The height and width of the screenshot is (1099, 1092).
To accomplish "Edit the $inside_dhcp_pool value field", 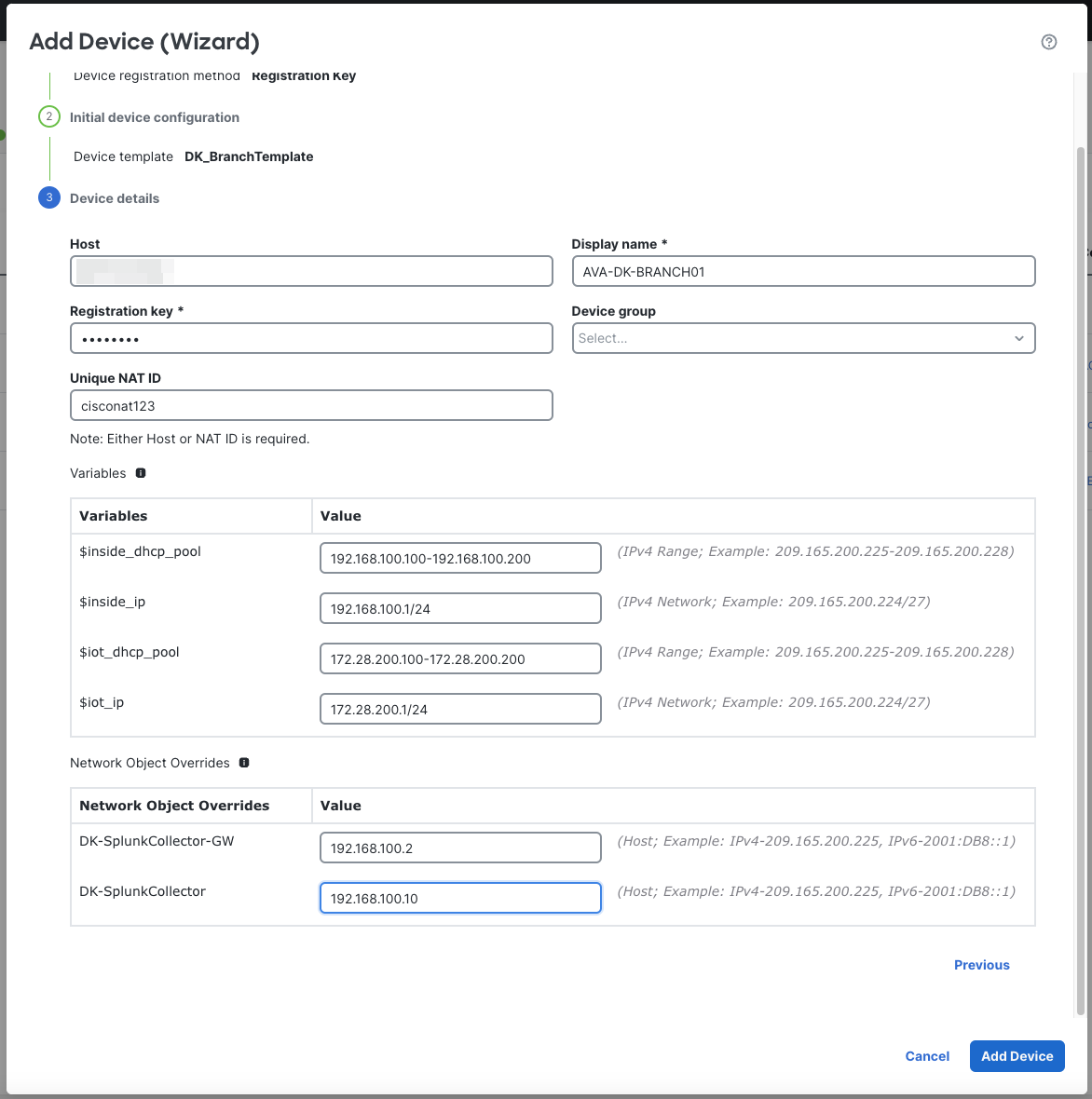I will (x=460, y=557).
